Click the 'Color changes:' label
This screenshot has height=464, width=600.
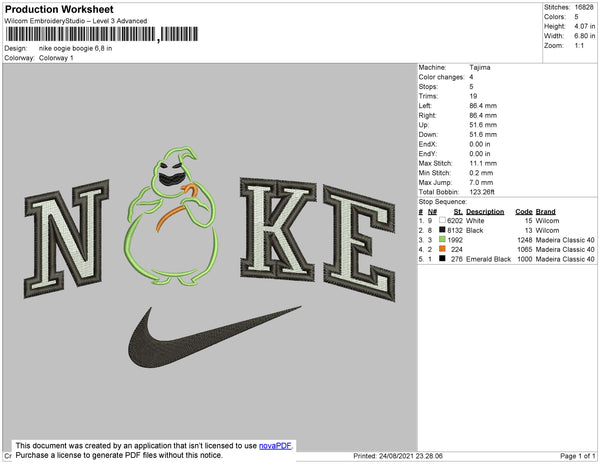pyautogui.click(x=442, y=77)
